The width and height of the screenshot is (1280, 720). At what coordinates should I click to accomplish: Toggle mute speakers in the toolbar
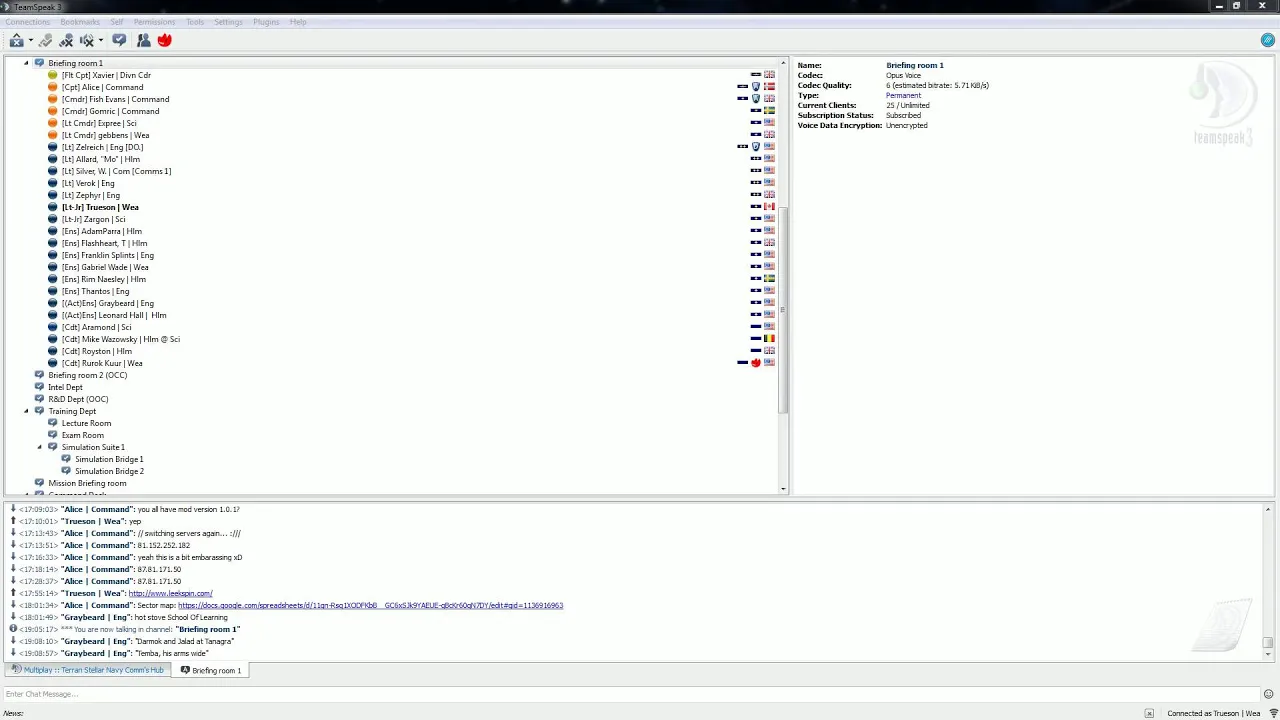tap(87, 40)
